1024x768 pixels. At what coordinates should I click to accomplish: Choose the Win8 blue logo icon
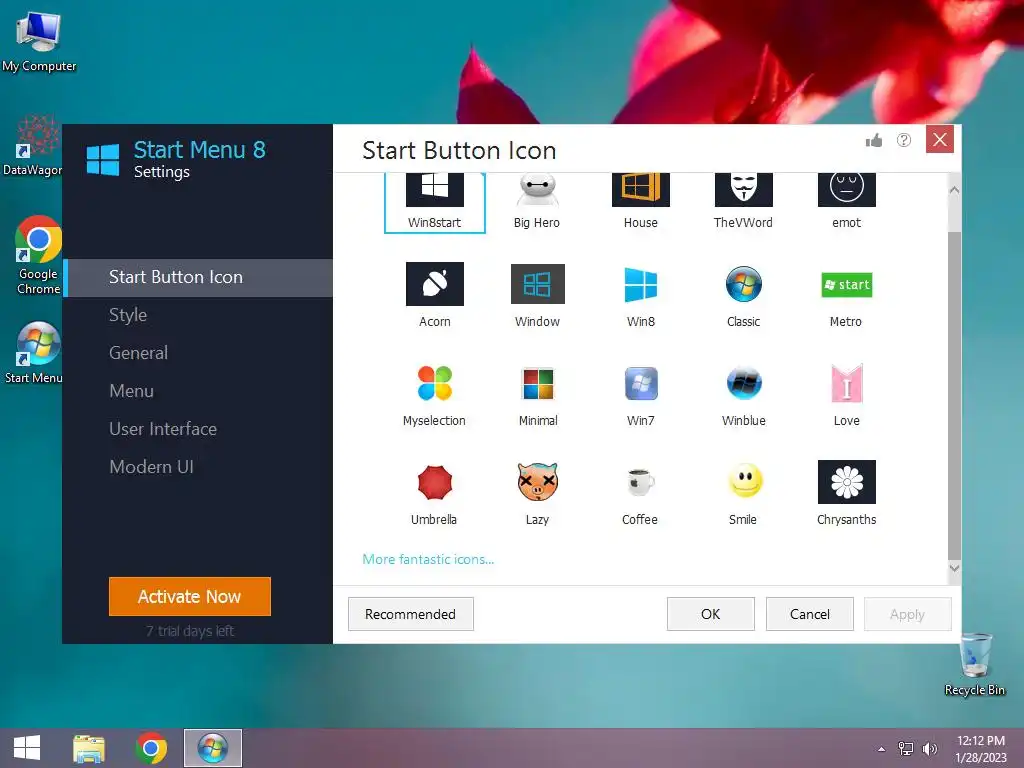(x=640, y=295)
